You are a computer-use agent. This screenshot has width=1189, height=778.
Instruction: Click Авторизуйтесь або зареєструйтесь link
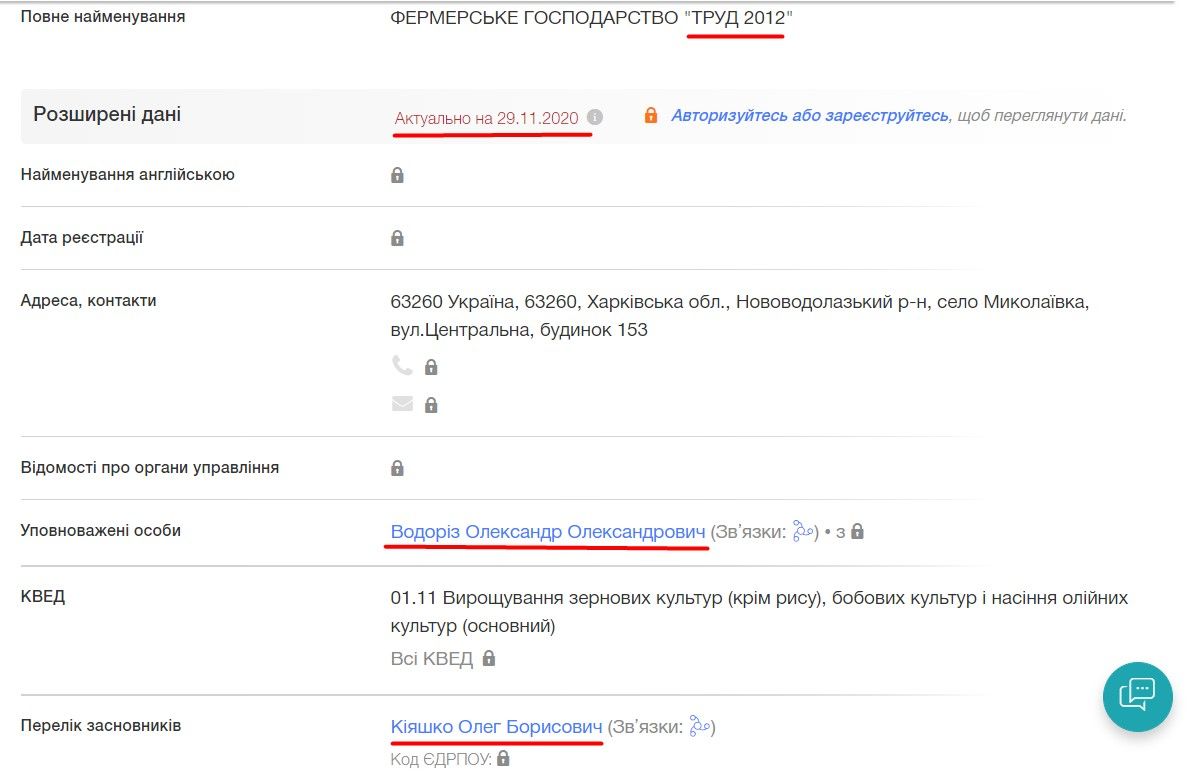(809, 115)
